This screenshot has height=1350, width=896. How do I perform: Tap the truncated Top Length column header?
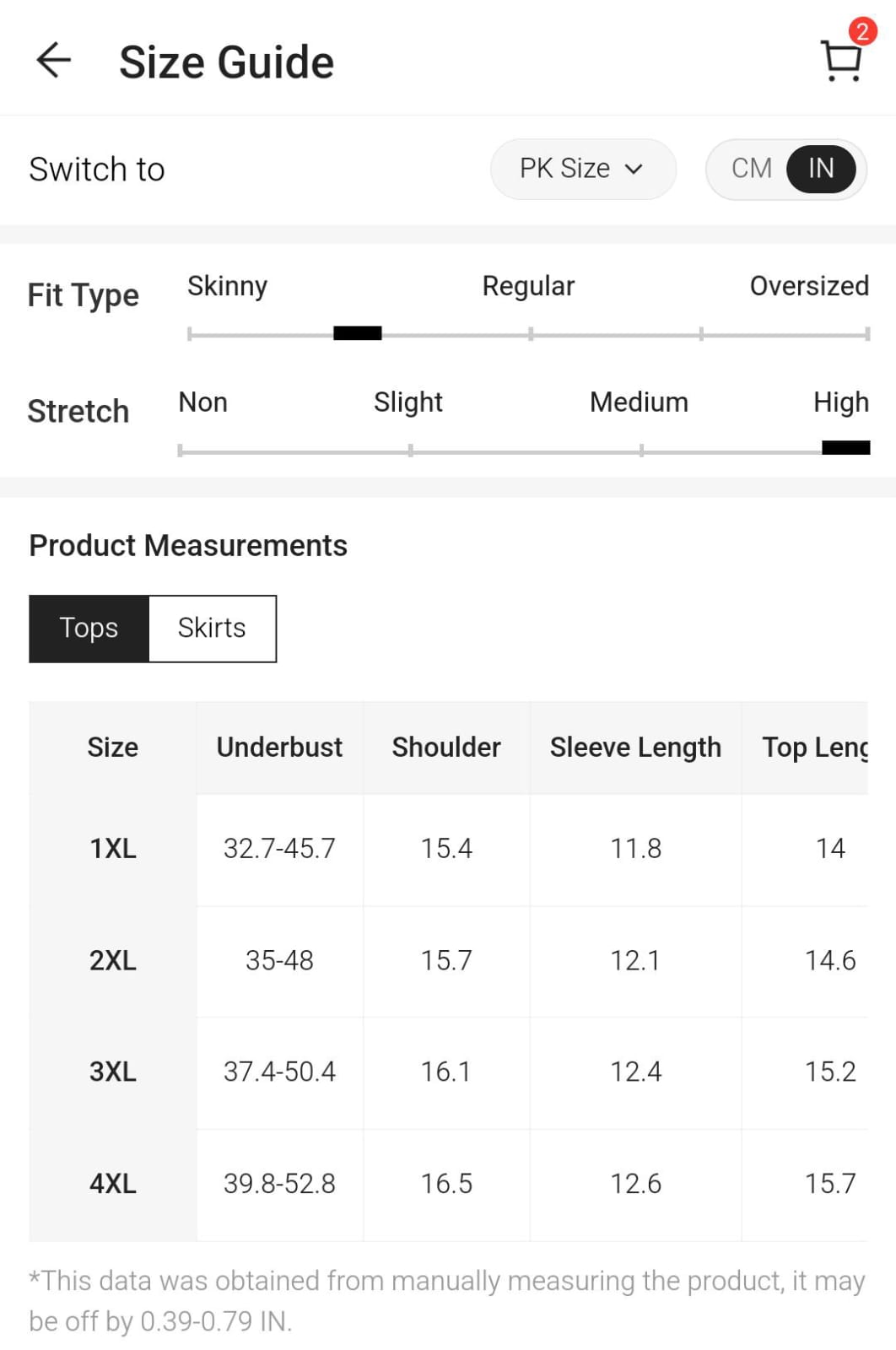[814, 748]
